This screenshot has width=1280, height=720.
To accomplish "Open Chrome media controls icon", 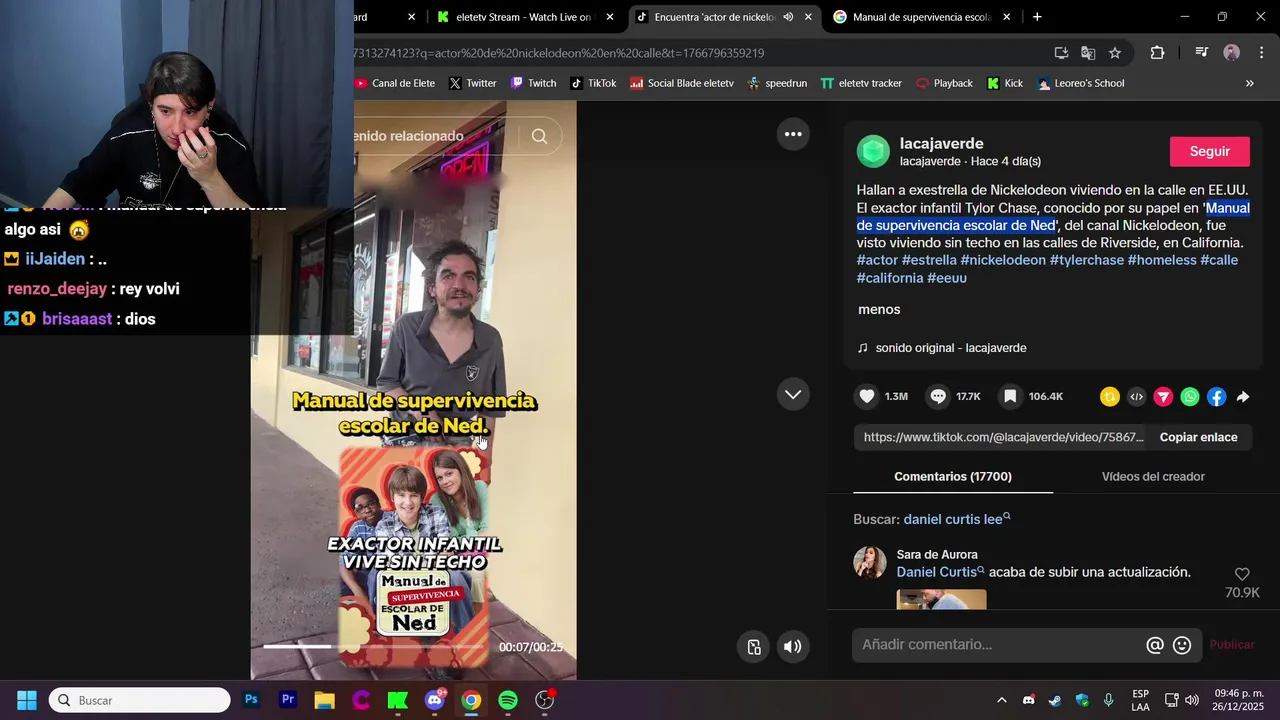I will 1201,53.
